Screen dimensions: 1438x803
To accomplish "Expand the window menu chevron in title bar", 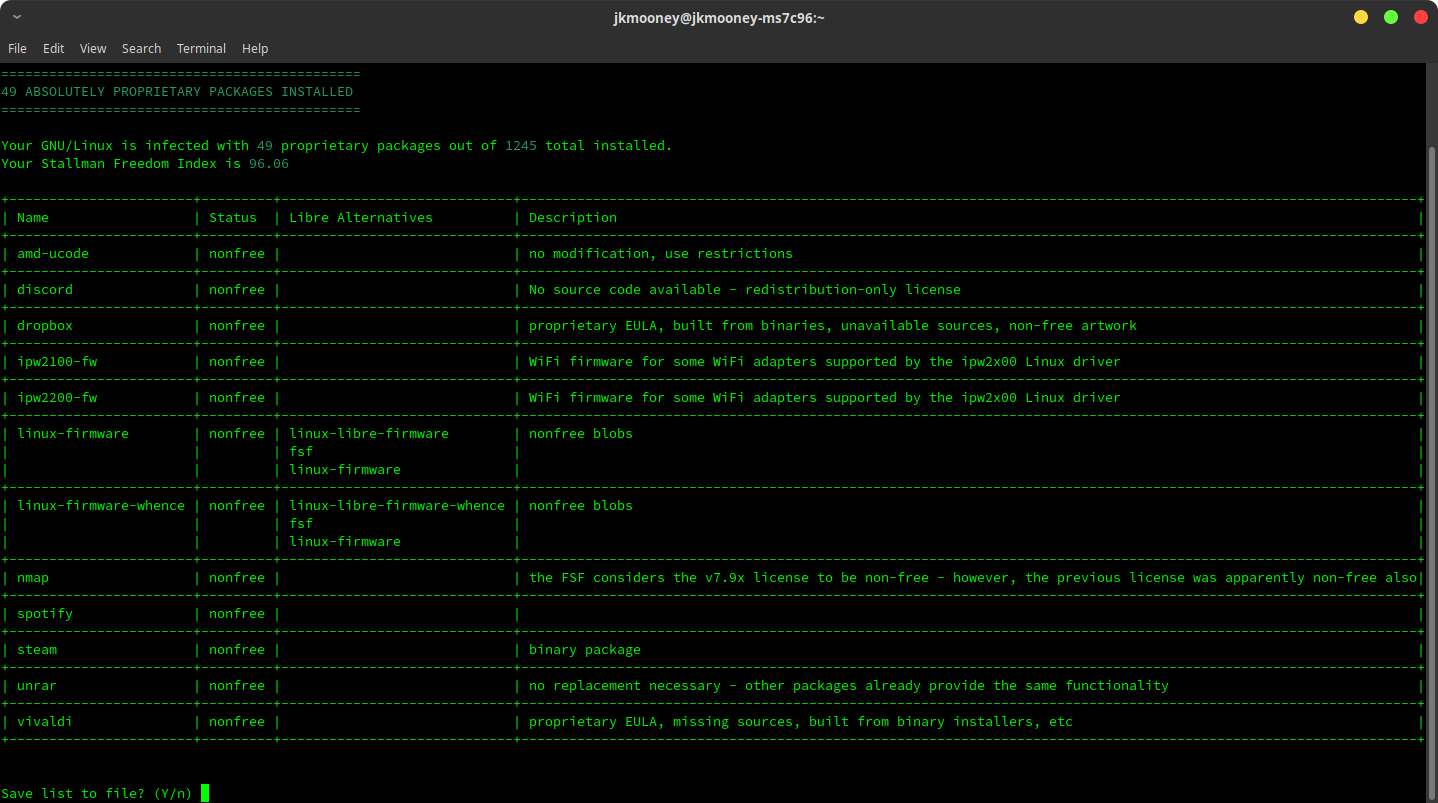I will click(x=17, y=17).
